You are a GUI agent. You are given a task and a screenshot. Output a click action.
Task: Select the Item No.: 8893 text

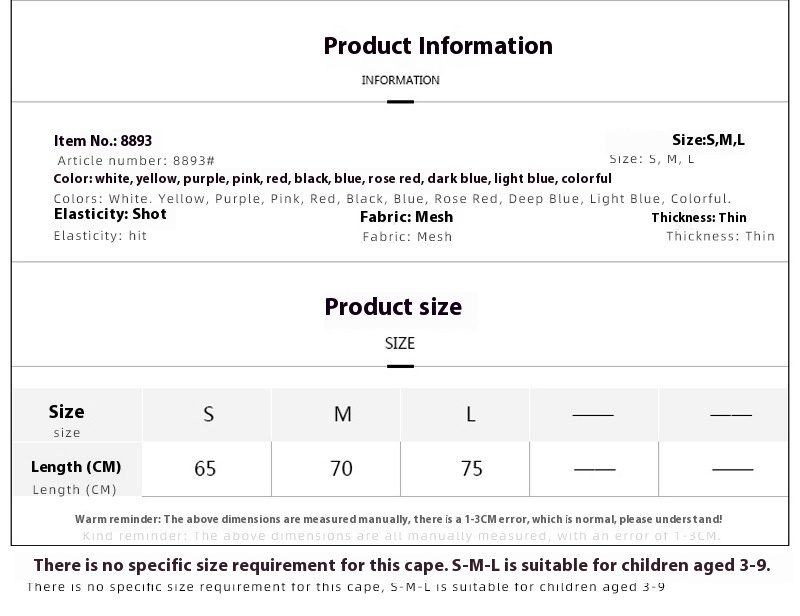[x=103, y=140]
